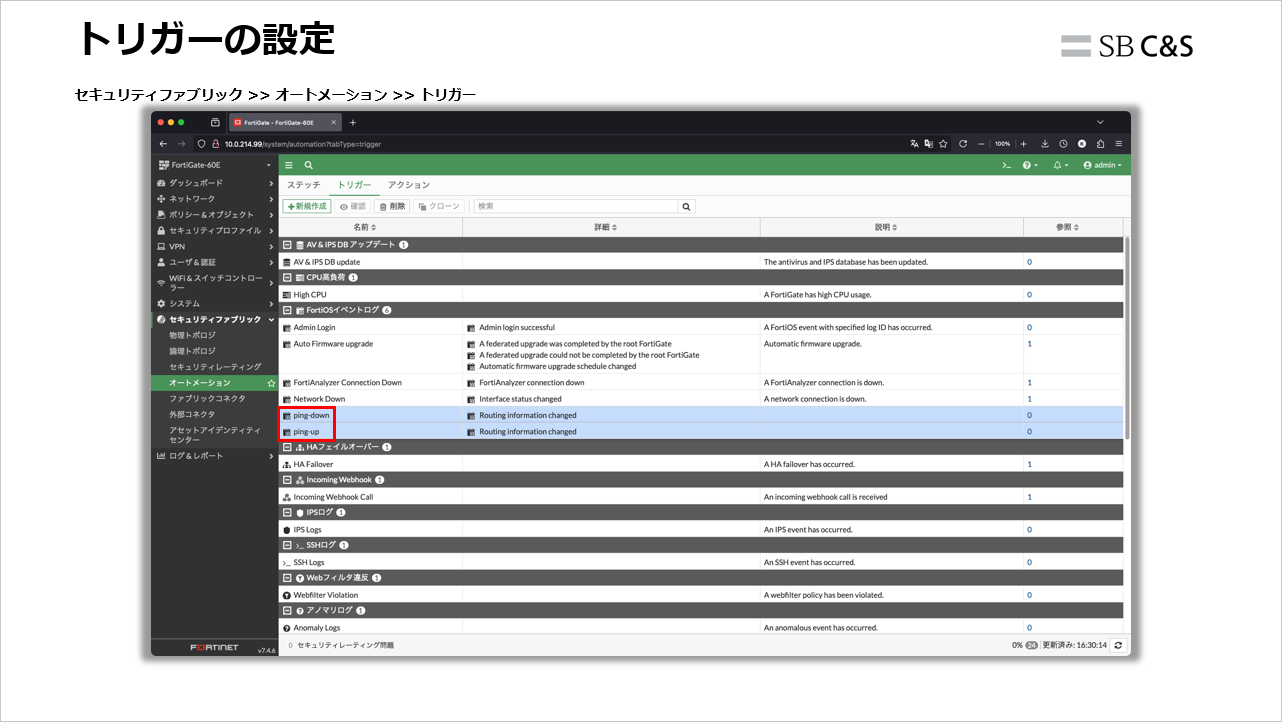Image resolution: width=1282 pixels, height=722 pixels.
Task: Collapse the アノマリログ group
Action: pyautogui.click(x=287, y=610)
